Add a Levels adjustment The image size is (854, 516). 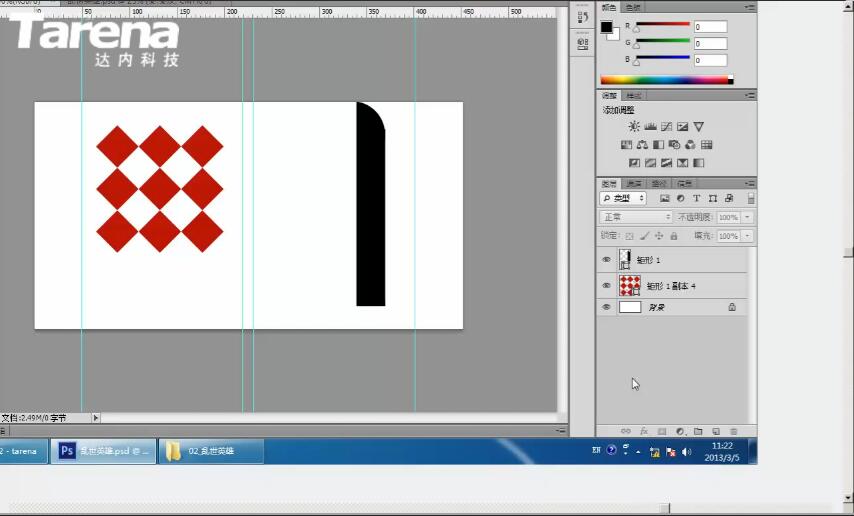(x=650, y=126)
